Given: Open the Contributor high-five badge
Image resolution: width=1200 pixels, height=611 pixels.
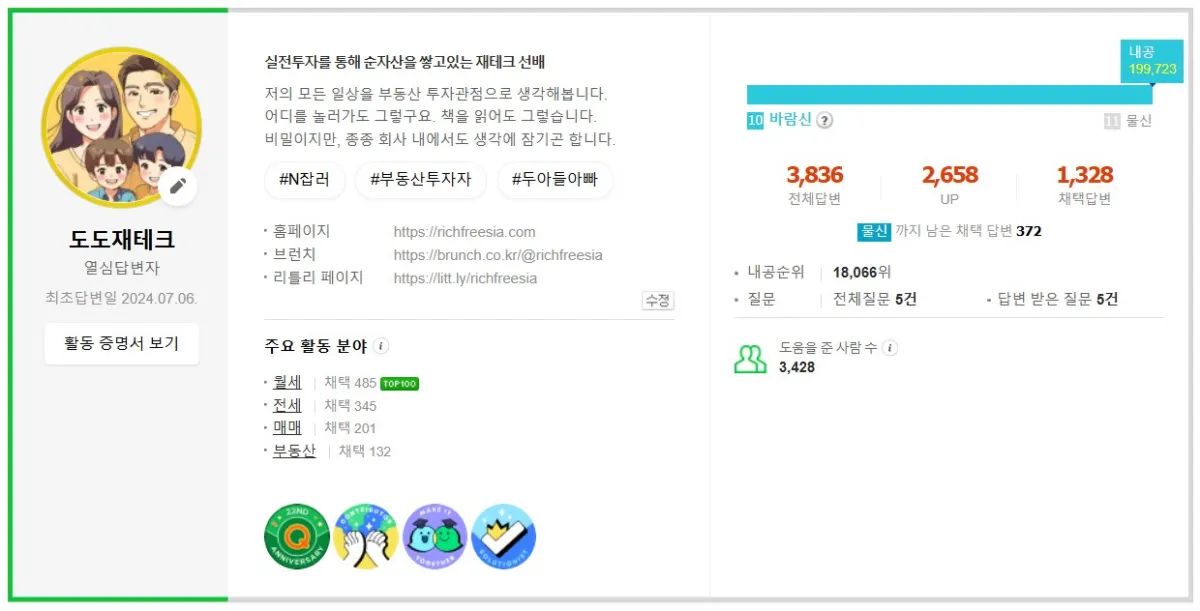Looking at the screenshot, I should [x=367, y=537].
